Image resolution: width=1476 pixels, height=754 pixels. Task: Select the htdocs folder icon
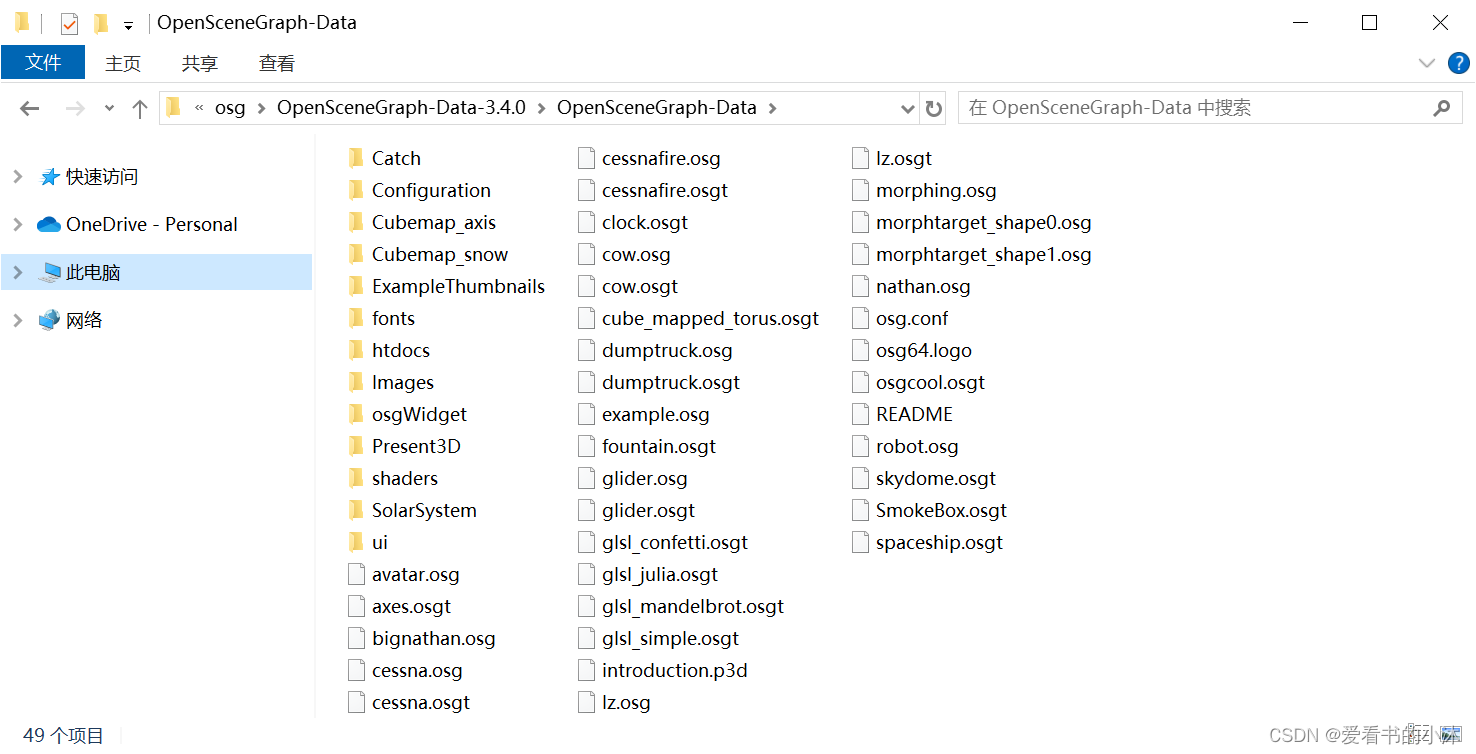[356, 350]
